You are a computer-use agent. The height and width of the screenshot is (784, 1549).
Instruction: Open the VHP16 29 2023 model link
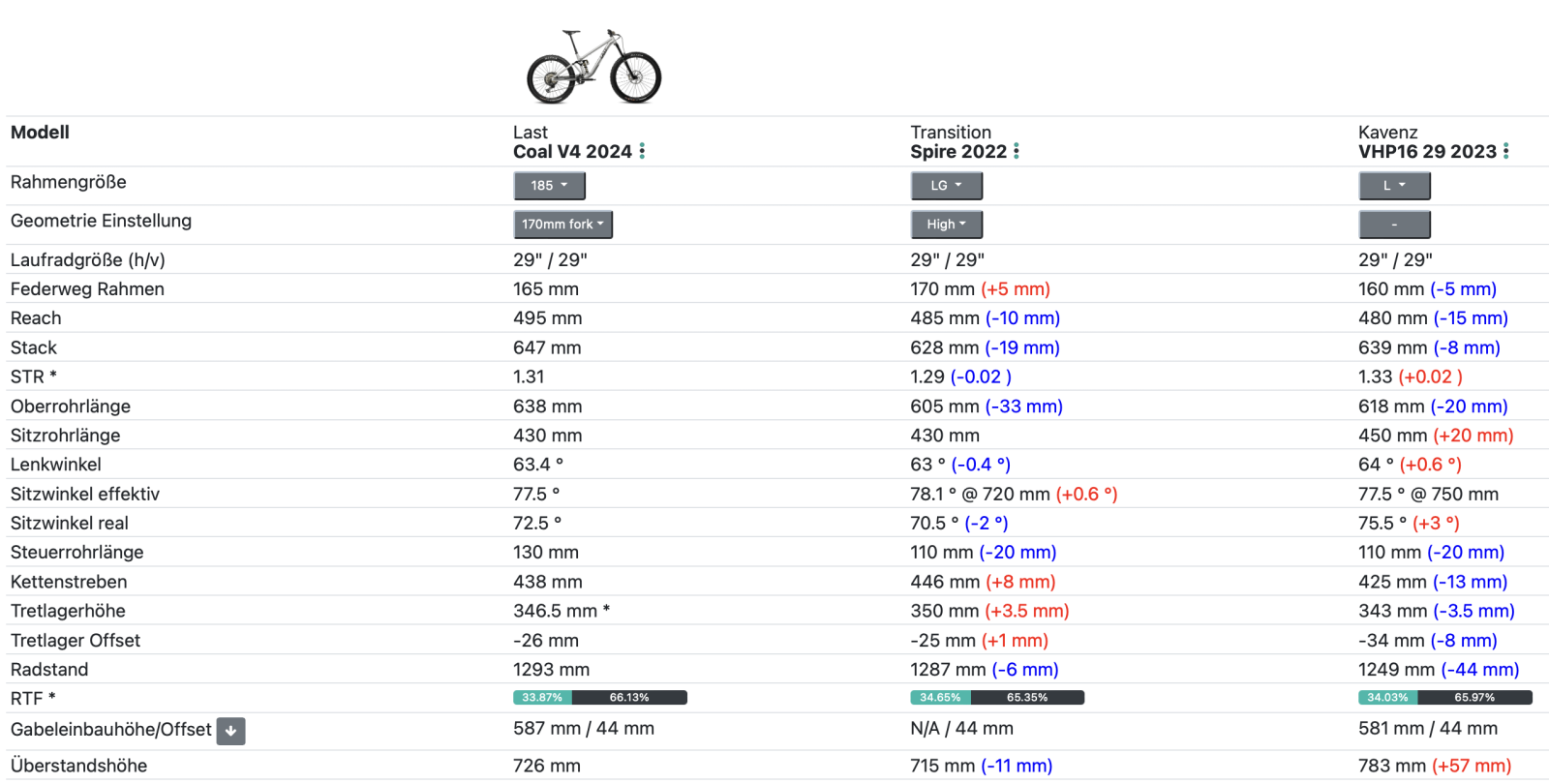(x=1427, y=152)
